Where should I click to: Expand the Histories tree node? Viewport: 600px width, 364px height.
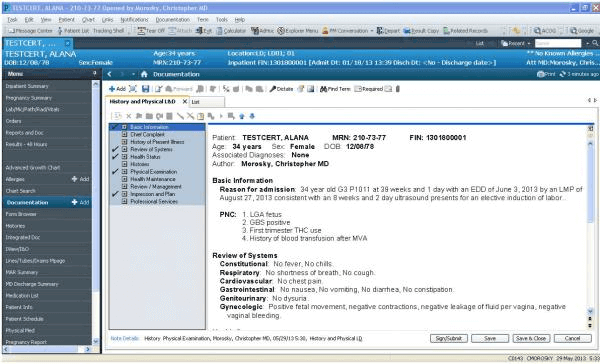(x=124, y=164)
